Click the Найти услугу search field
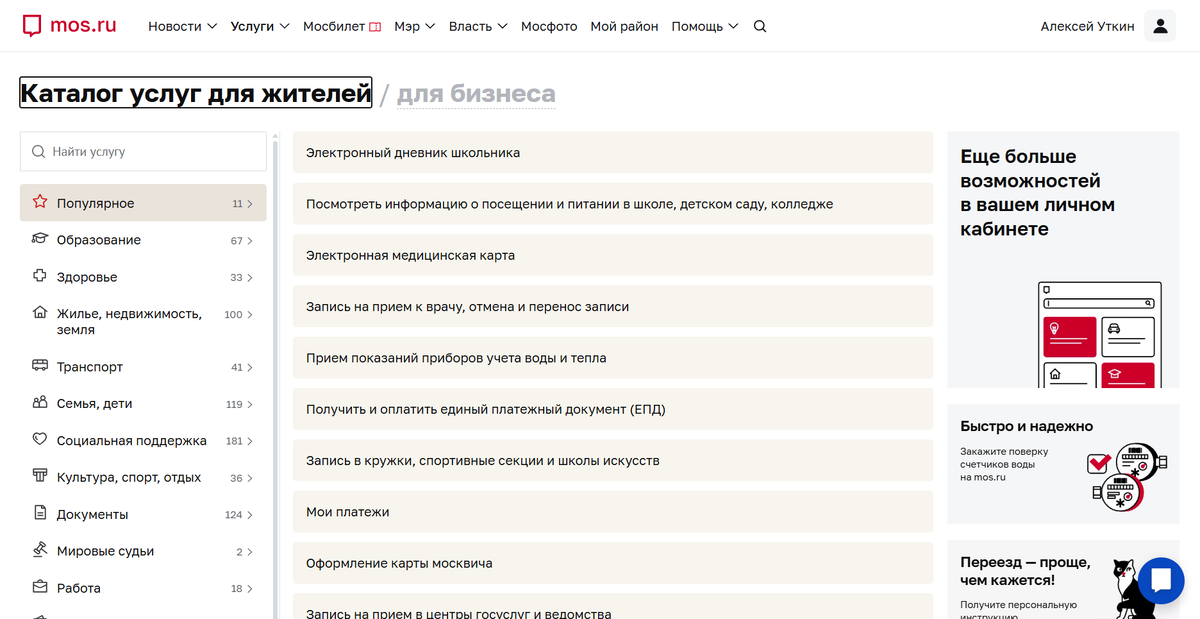Image resolution: width=1200 pixels, height=619 pixels. pos(143,152)
